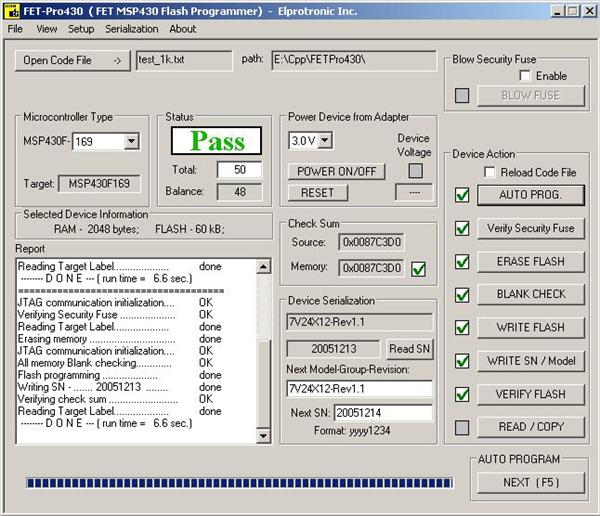The image size is (600, 516).
Task: Expand the 3.0 V adapter voltage dropdown
Action: (325, 140)
